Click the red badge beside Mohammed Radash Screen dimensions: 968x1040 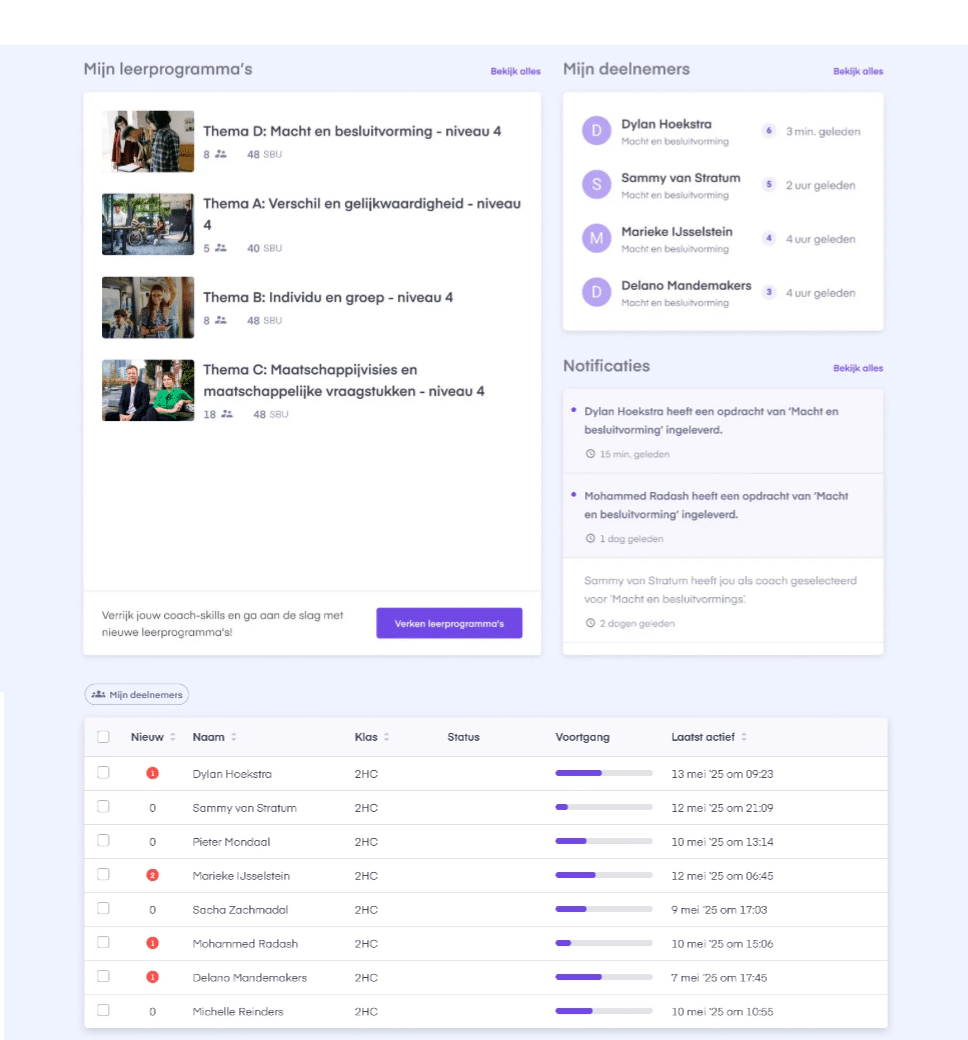pos(153,943)
